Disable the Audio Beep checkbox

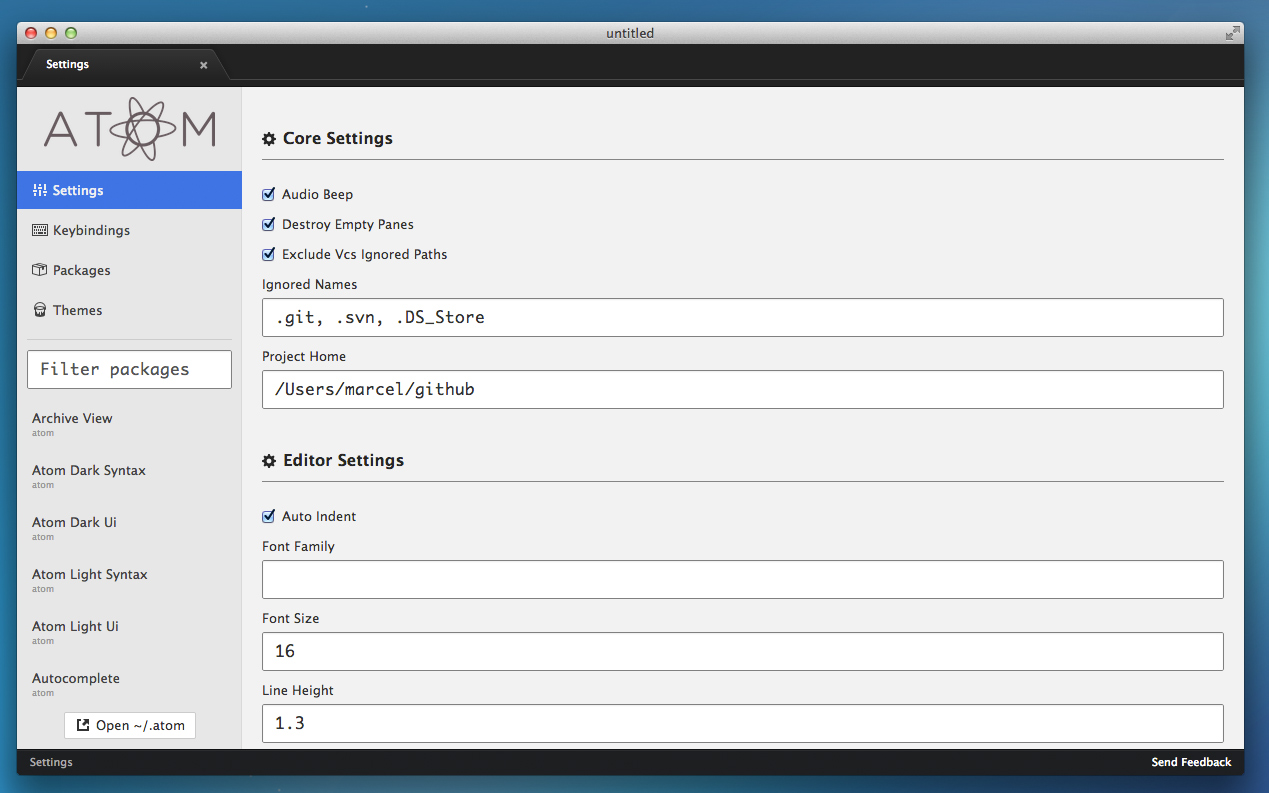[x=268, y=194]
